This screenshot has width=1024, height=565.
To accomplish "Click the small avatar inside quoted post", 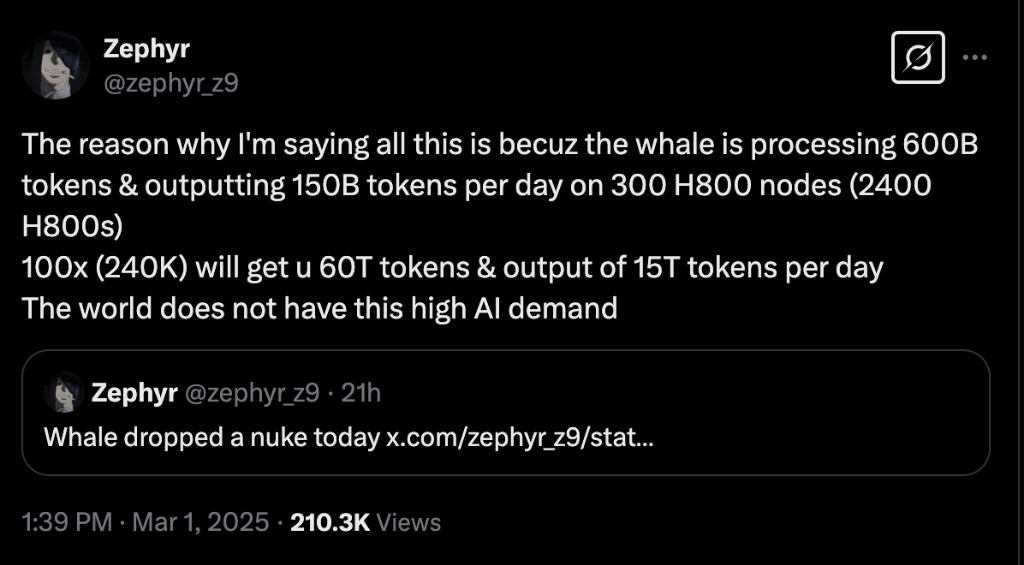I will (62, 393).
